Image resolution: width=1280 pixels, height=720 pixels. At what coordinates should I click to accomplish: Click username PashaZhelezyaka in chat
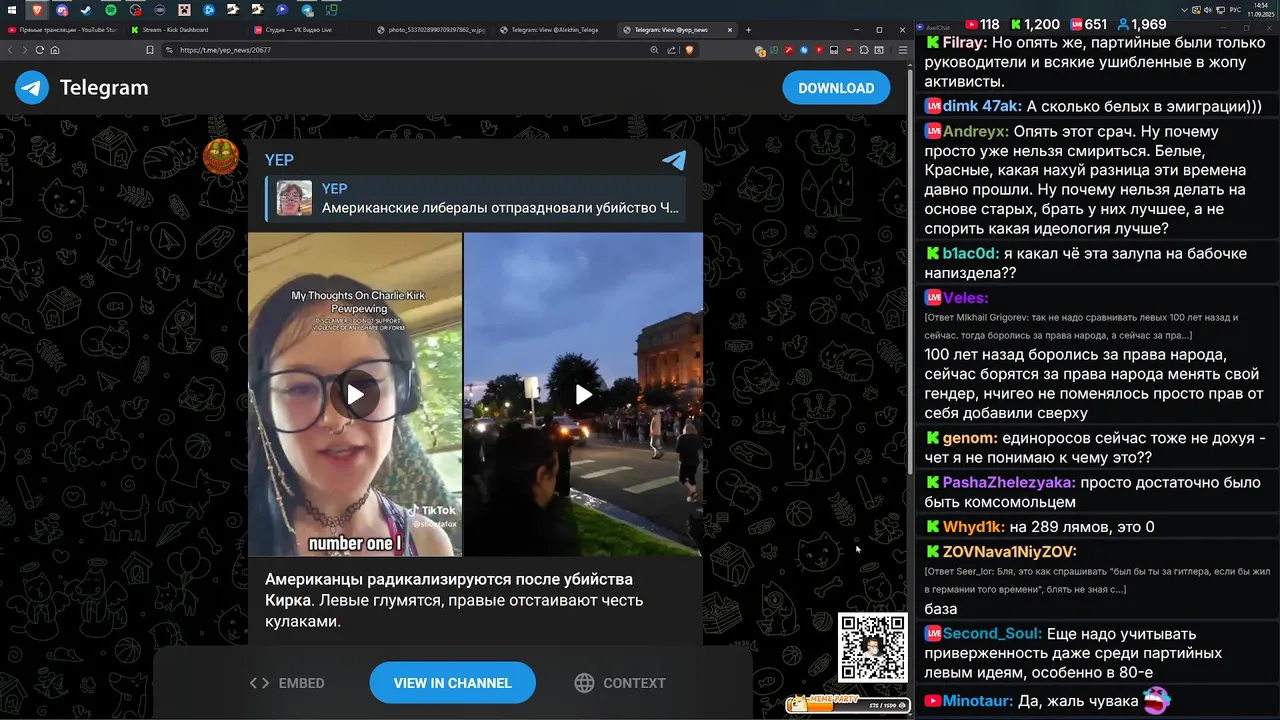coord(1009,482)
